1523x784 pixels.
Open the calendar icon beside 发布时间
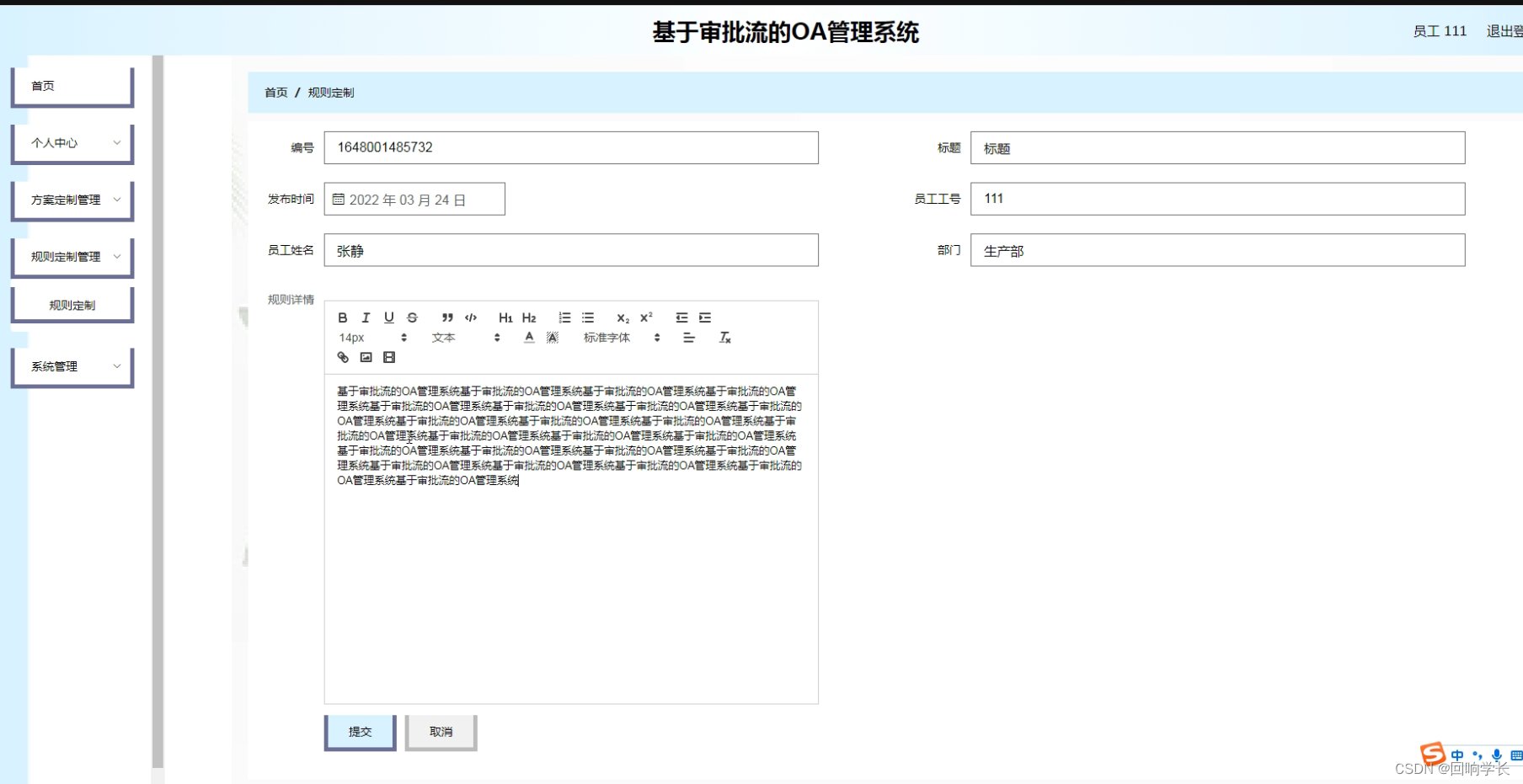tap(339, 199)
